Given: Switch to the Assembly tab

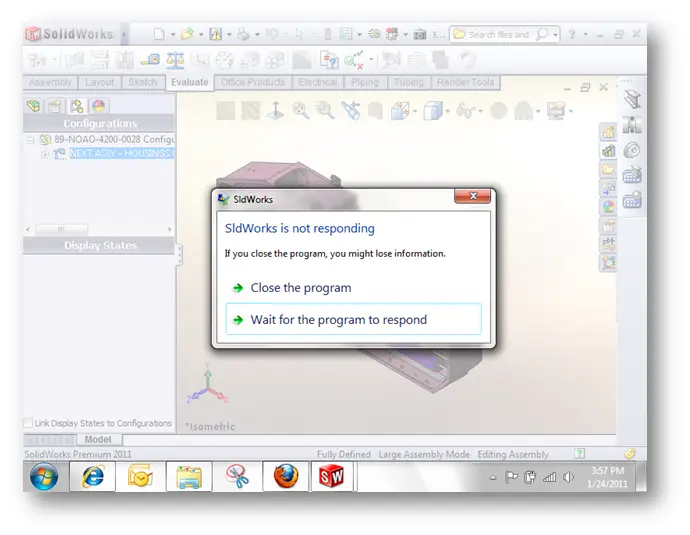Looking at the screenshot, I should [50, 82].
